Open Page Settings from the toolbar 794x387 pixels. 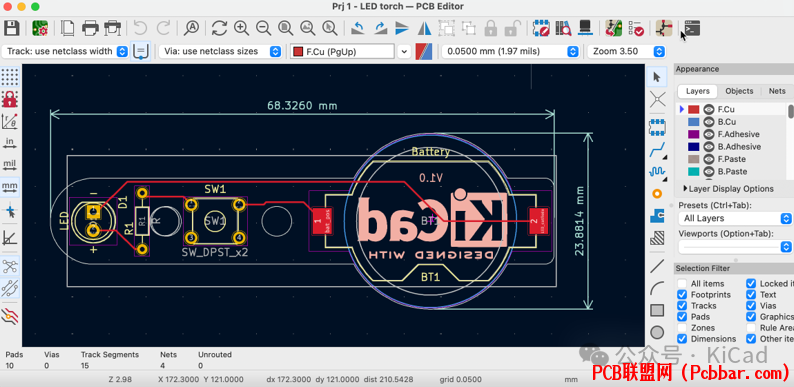67,28
